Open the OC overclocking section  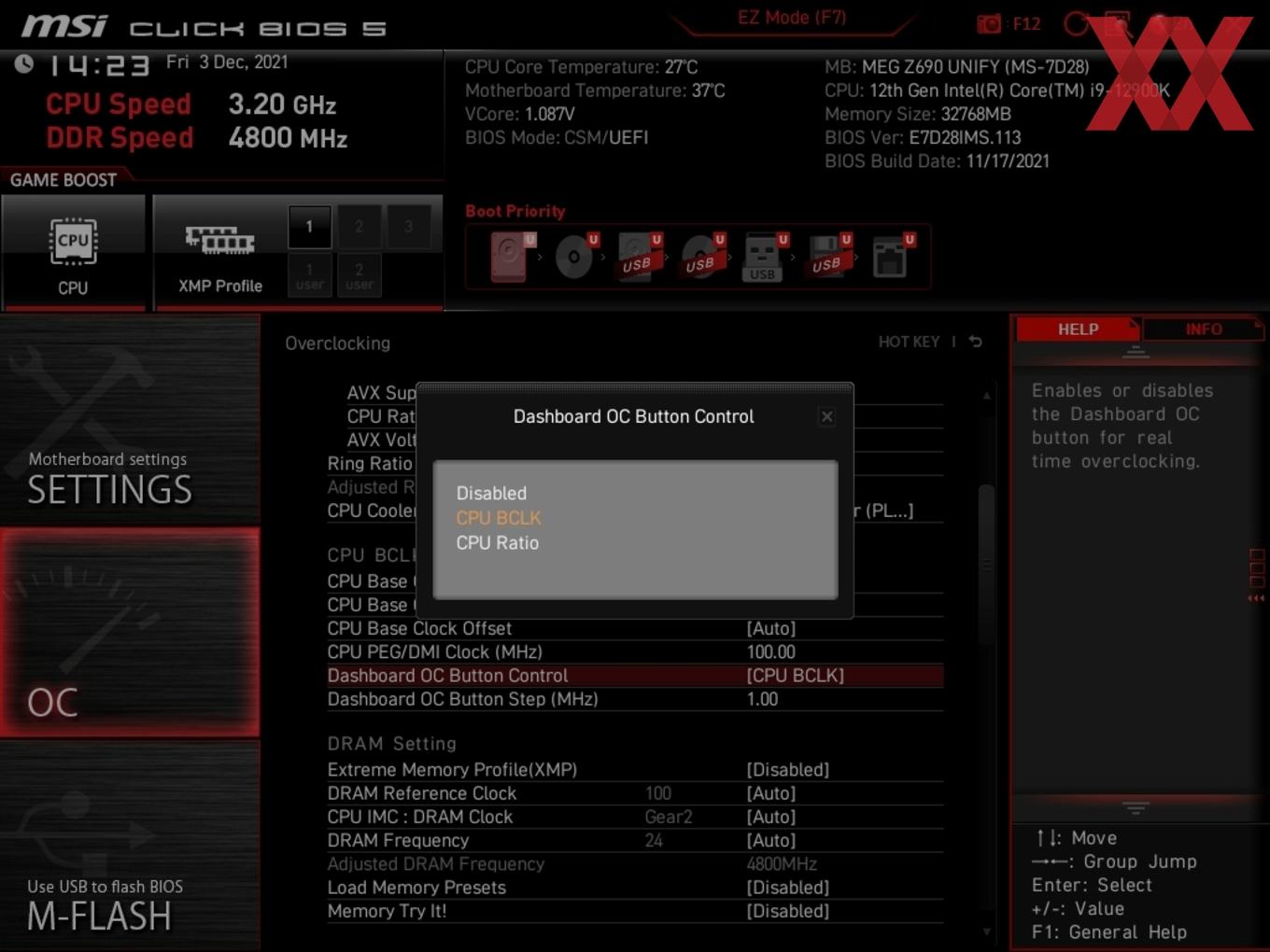tap(130, 633)
